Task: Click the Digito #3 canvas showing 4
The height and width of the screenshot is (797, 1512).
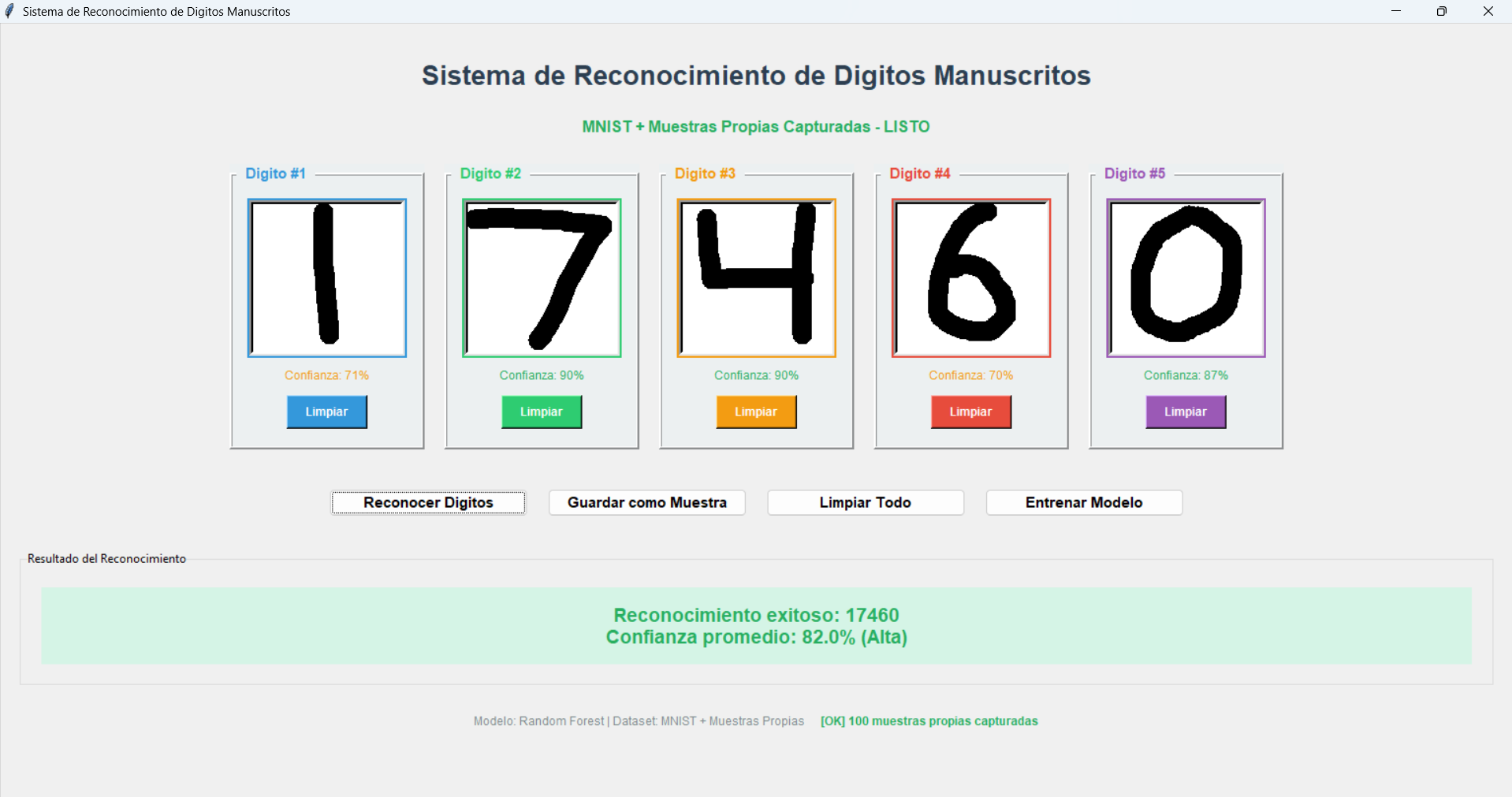Action: point(757,278)
